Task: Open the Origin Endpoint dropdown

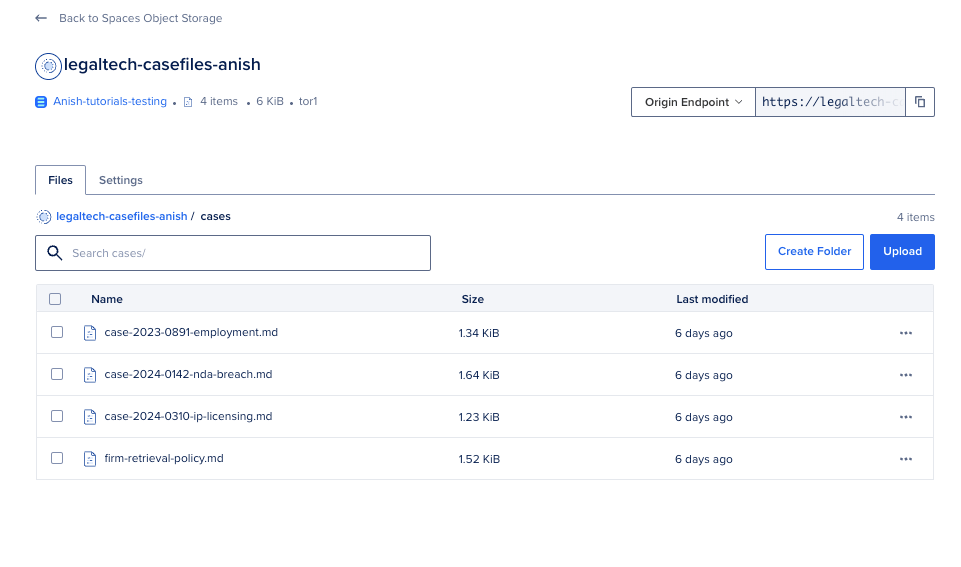Action: click(693, 102)
